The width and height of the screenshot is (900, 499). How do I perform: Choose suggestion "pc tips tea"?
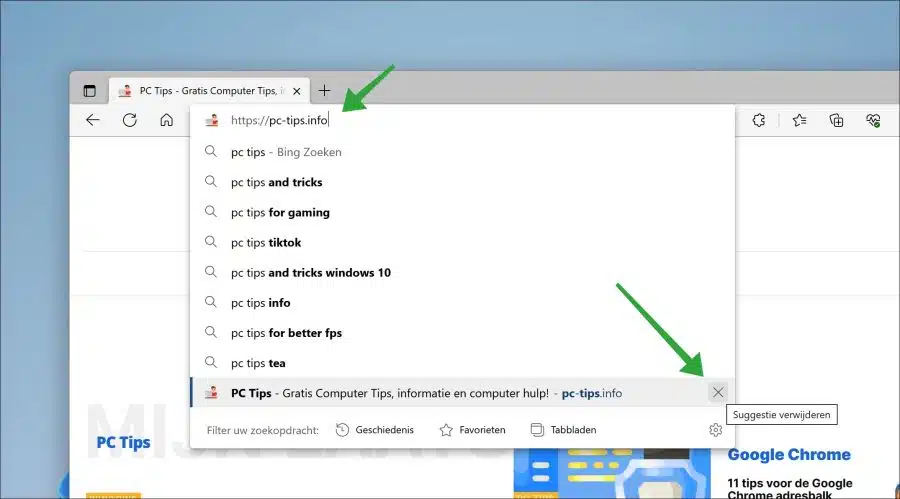[x=462, y=363]
